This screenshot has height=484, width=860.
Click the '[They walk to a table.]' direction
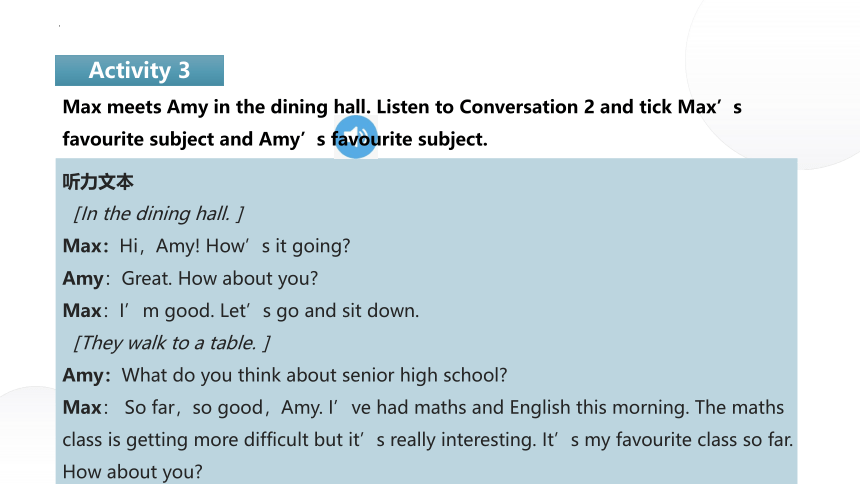(x=172, y=343)
